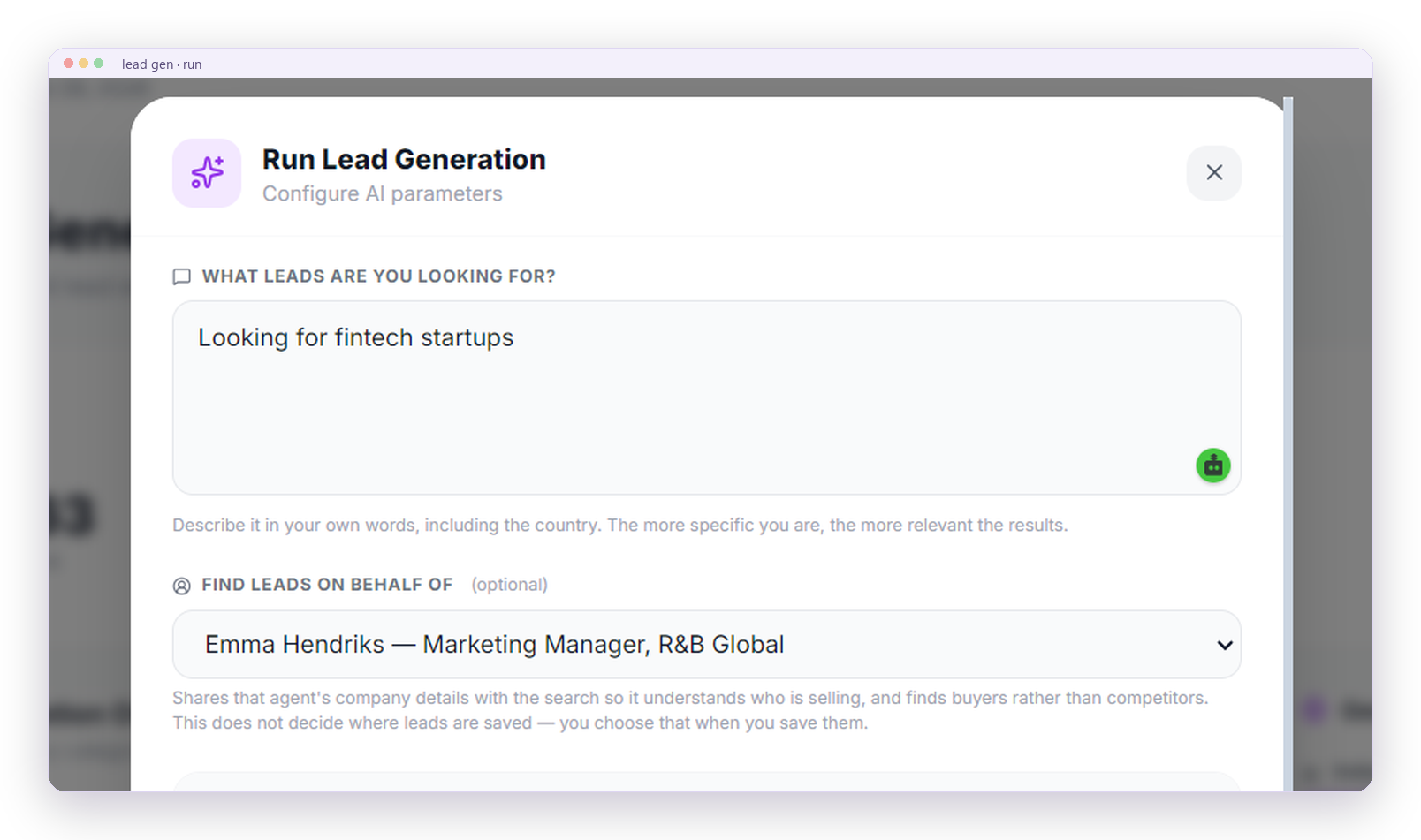The height and width of the screenshot is (840, 1421).
Task: Click the "Shares that agent's company details" note
Action: pyautogui.click(x=690, y=710)
